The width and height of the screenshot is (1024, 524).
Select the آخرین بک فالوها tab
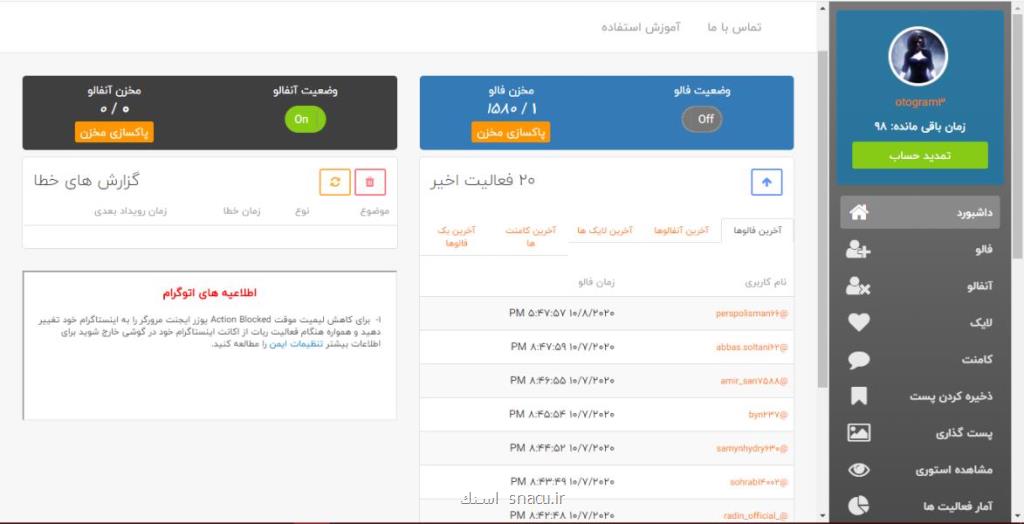pyautogui.click(x=455, y=237)
